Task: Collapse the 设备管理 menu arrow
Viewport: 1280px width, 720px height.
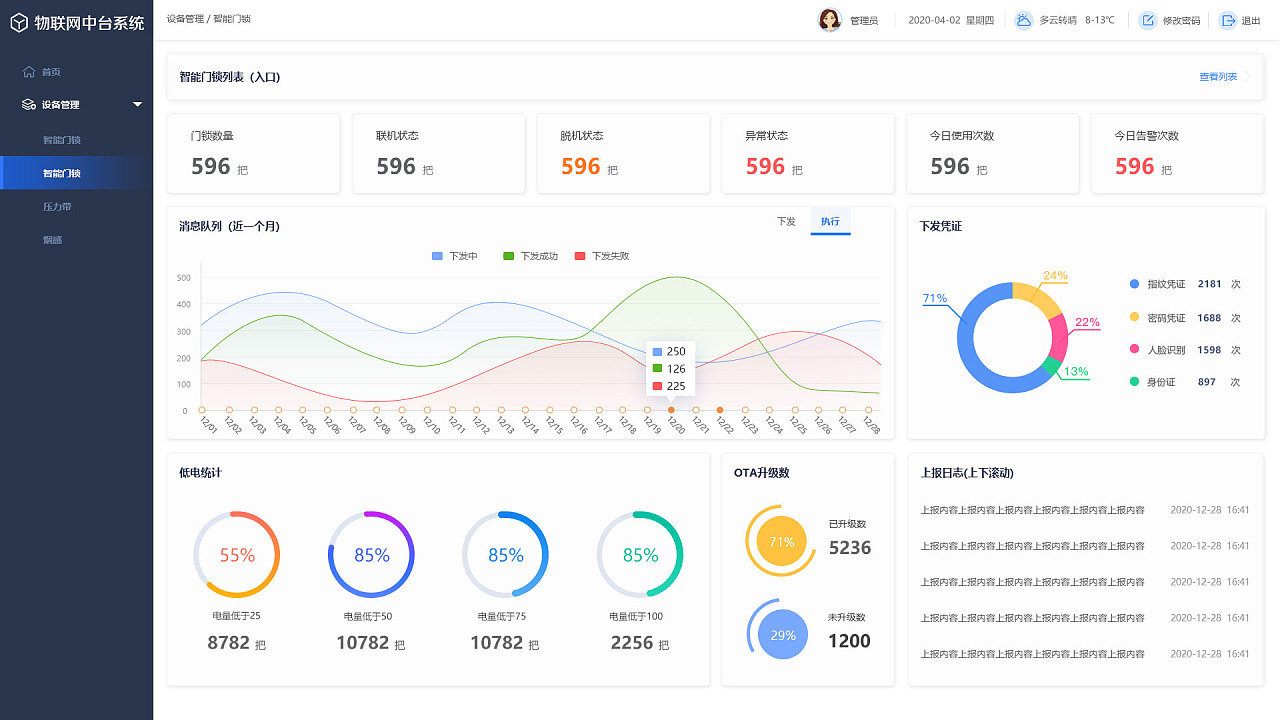Action: pyautogui.click(x=138, y=104)
